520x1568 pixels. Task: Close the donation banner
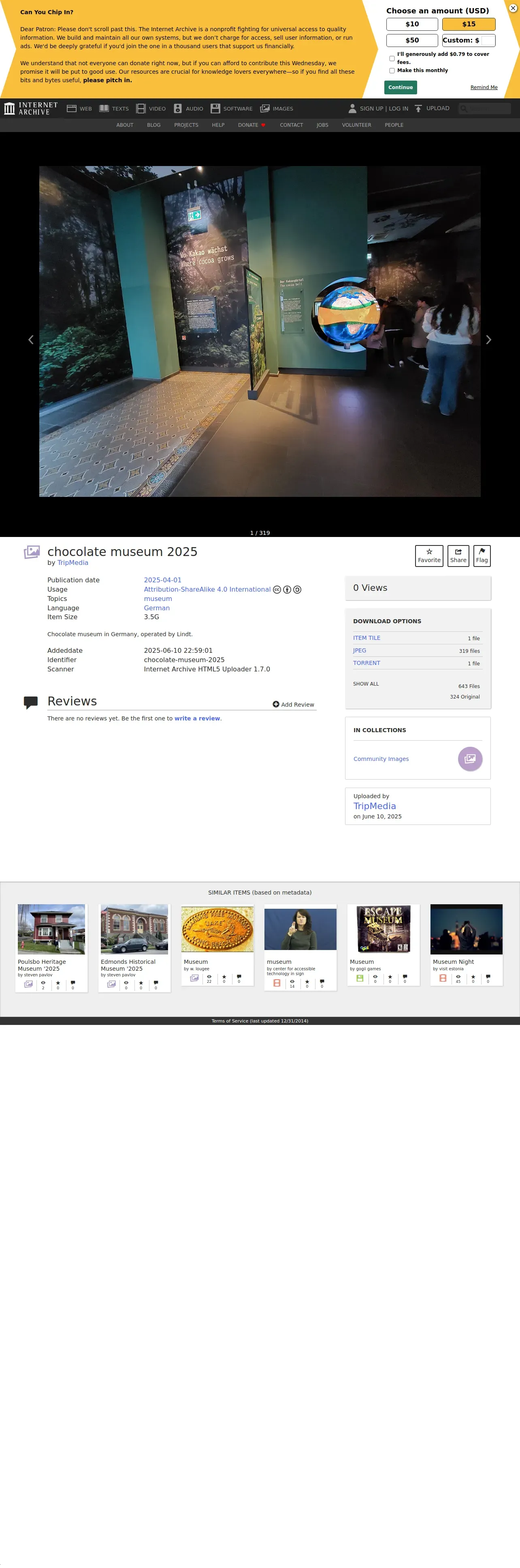pos(513,8)
